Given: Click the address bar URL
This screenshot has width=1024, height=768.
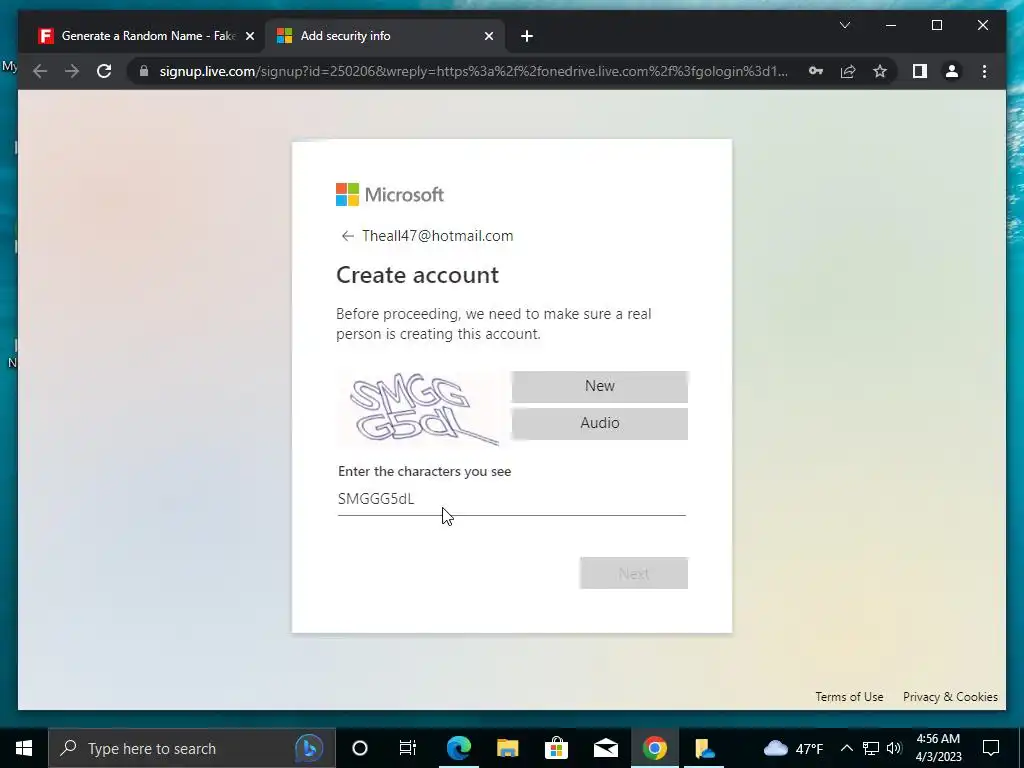Looking at the screenshot, I should coord(473,71).
